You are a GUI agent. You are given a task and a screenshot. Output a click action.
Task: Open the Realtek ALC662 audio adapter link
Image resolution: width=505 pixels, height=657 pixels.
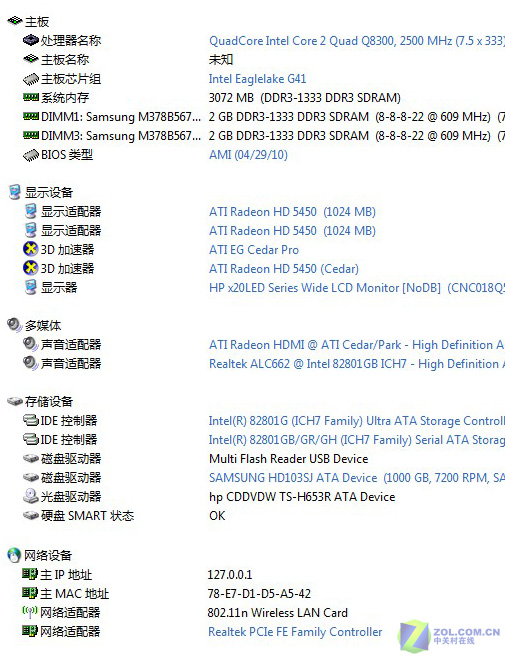click(357, 364)
